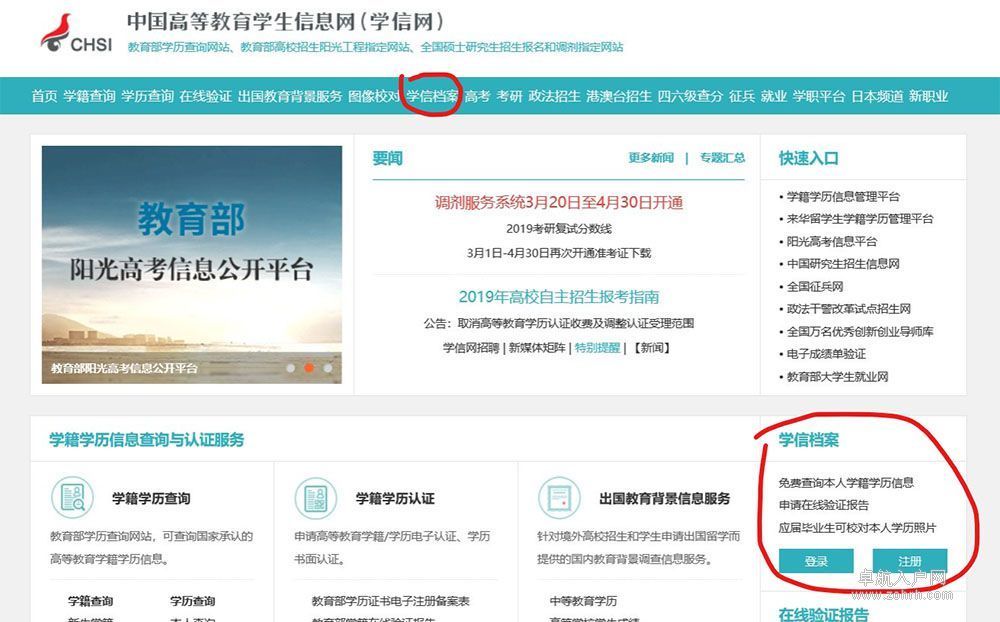This screenshot has height=622, width=1000.
Task: Open 全国万名优秀创新创业导师库 quick link
Action: 860,331
